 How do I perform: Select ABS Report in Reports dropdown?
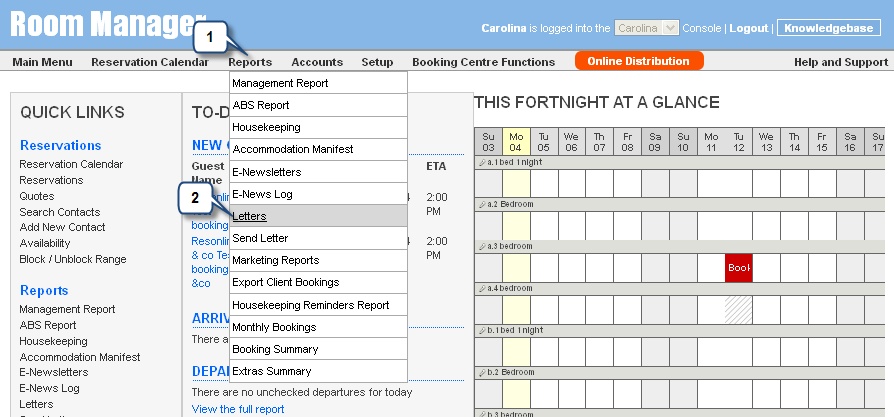tap(318, 105)
